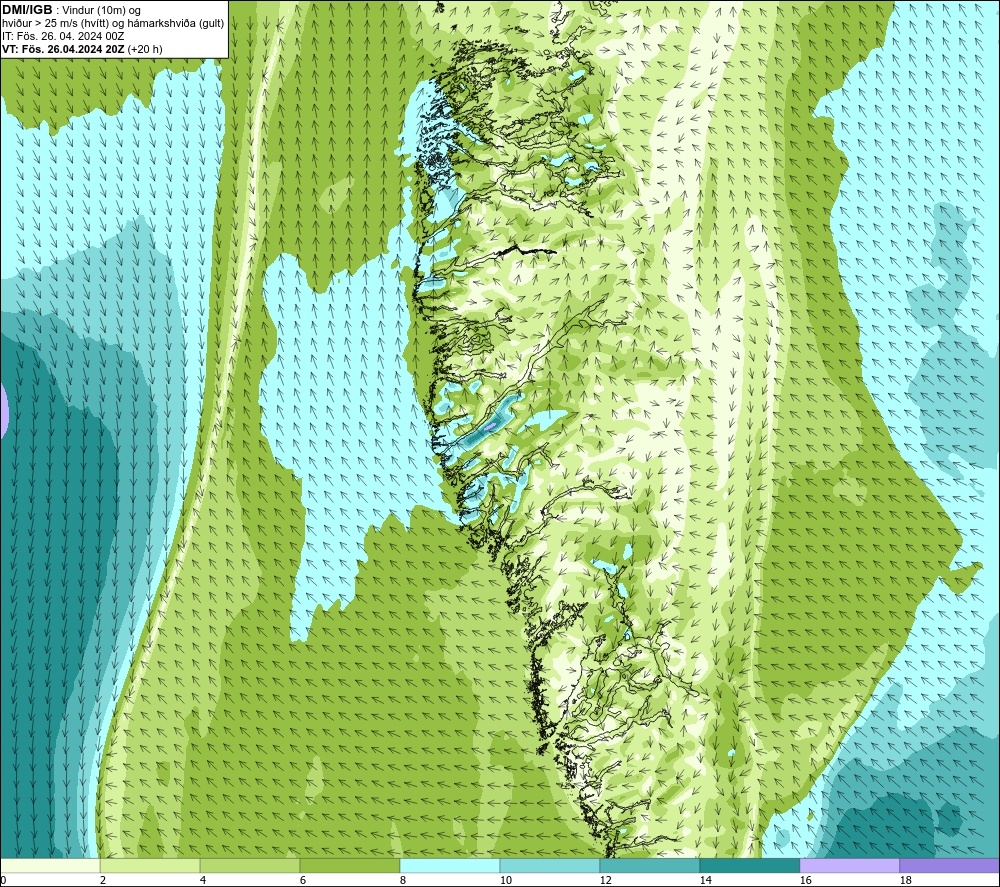Screen dimensions: 1000x887
Task: Click the '6' label on the color scale
Action: (x=303, y=880)
